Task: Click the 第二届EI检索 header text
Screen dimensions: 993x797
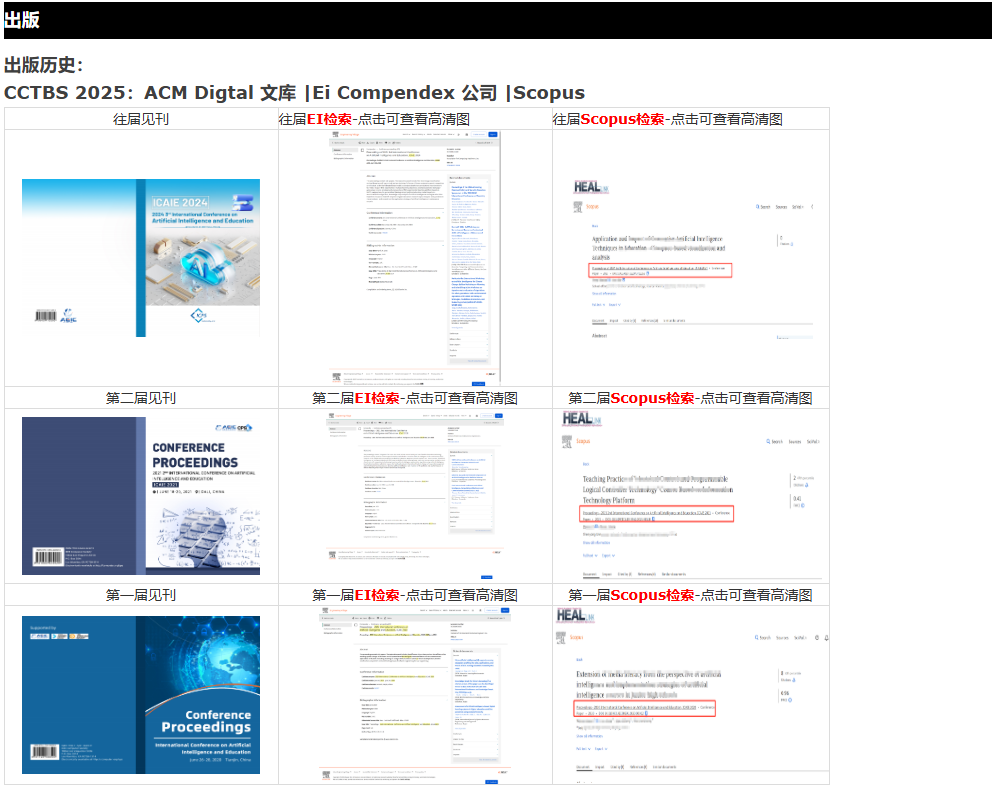Action: 415,398
